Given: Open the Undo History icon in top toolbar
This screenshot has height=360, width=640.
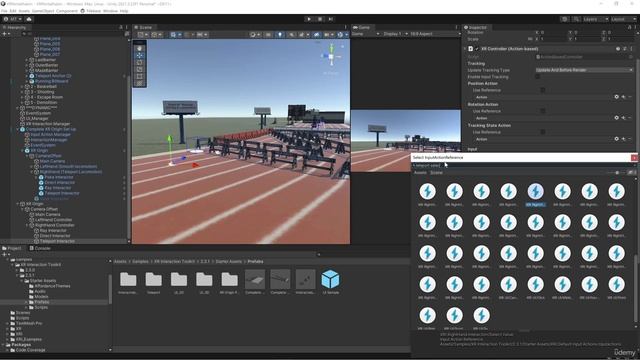Looking at the screenshot, I should tap(564, 19).
